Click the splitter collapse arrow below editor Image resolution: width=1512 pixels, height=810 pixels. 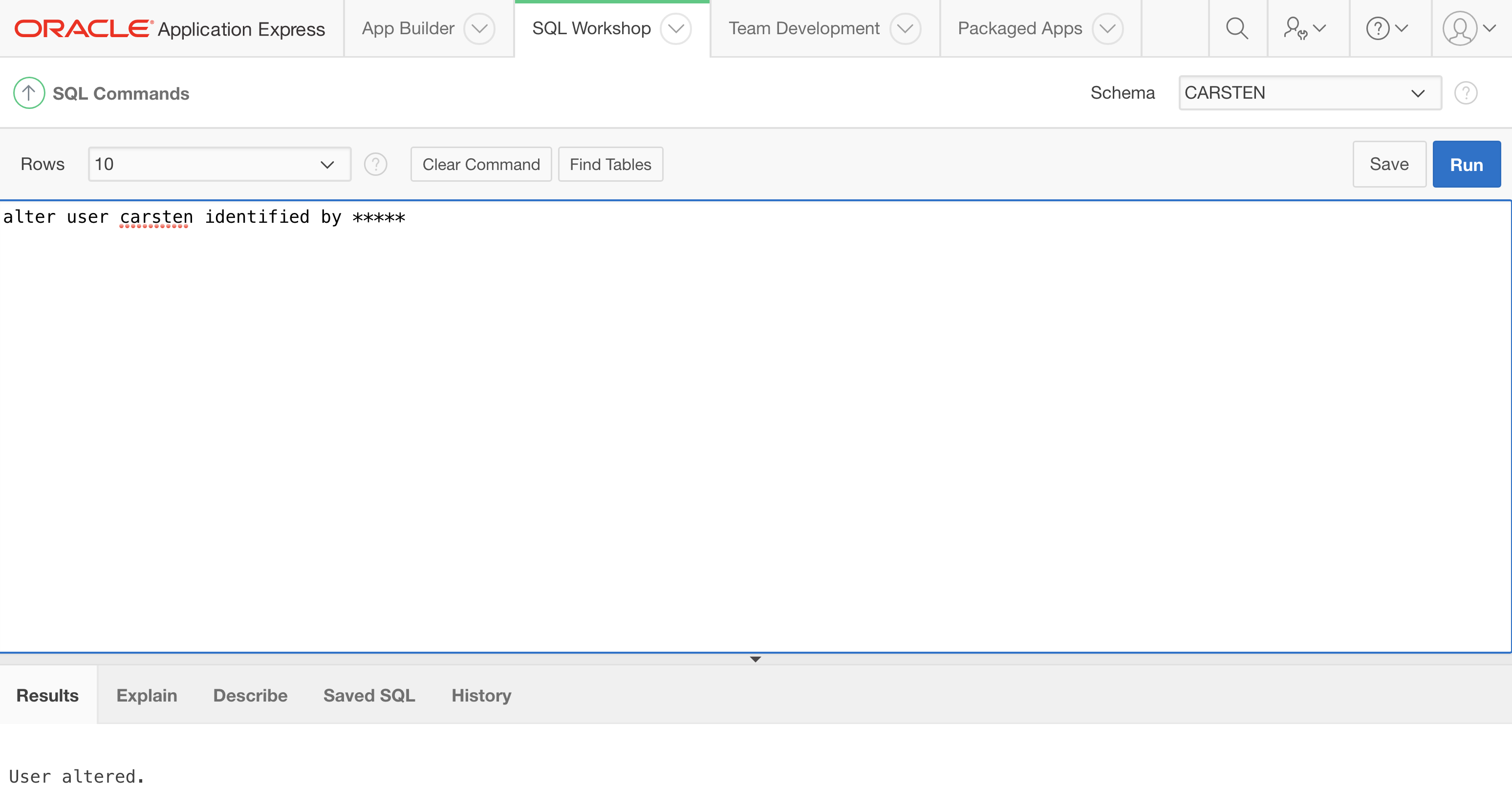tap(756, 659)
